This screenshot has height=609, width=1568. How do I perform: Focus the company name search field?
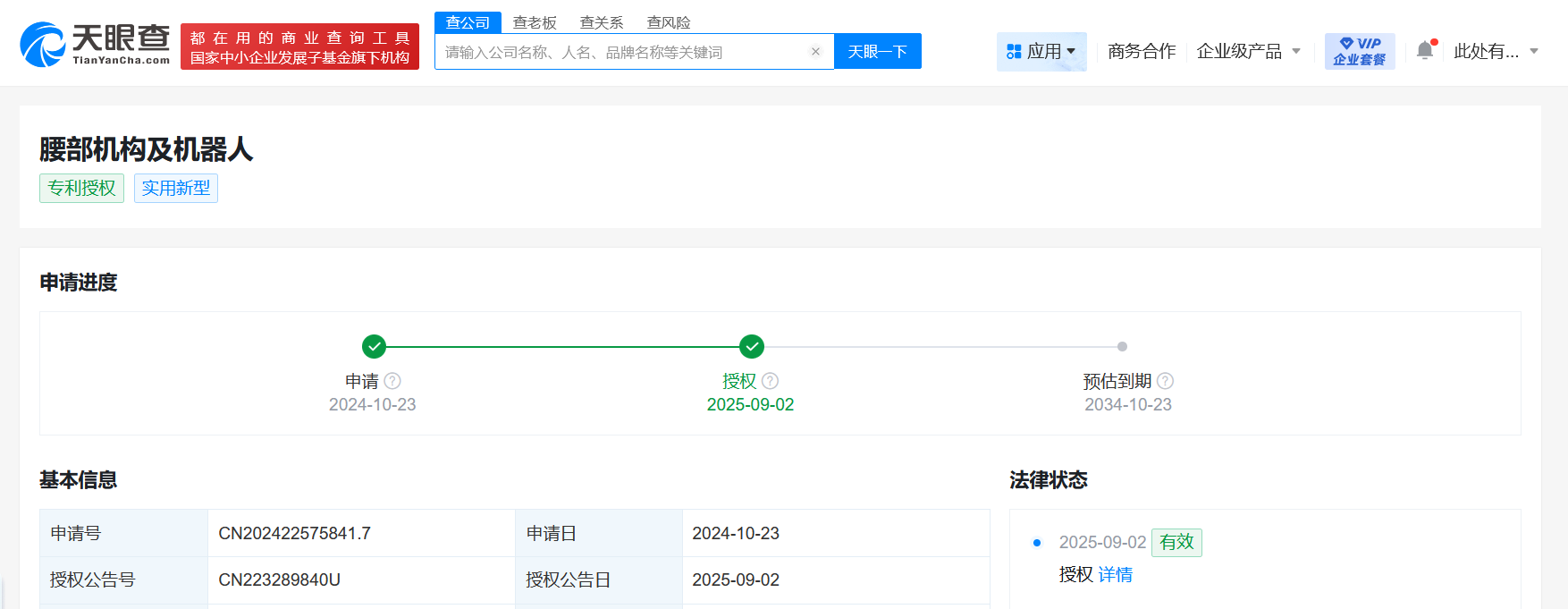coord(621,52)
